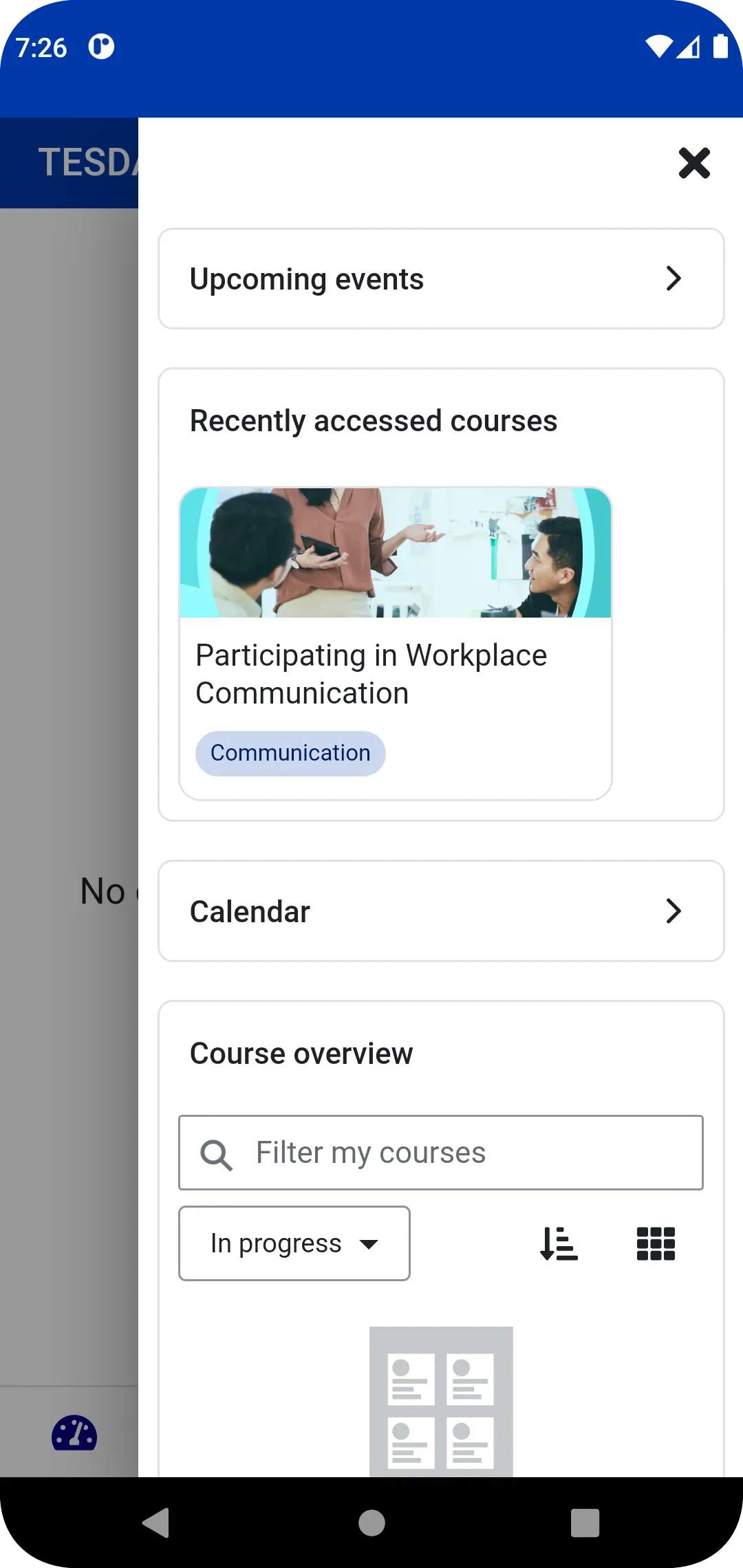The height and width of the screenshot is (1568, 743).
Task: Expand the Calendar chevron arrow
Action: 674,911
